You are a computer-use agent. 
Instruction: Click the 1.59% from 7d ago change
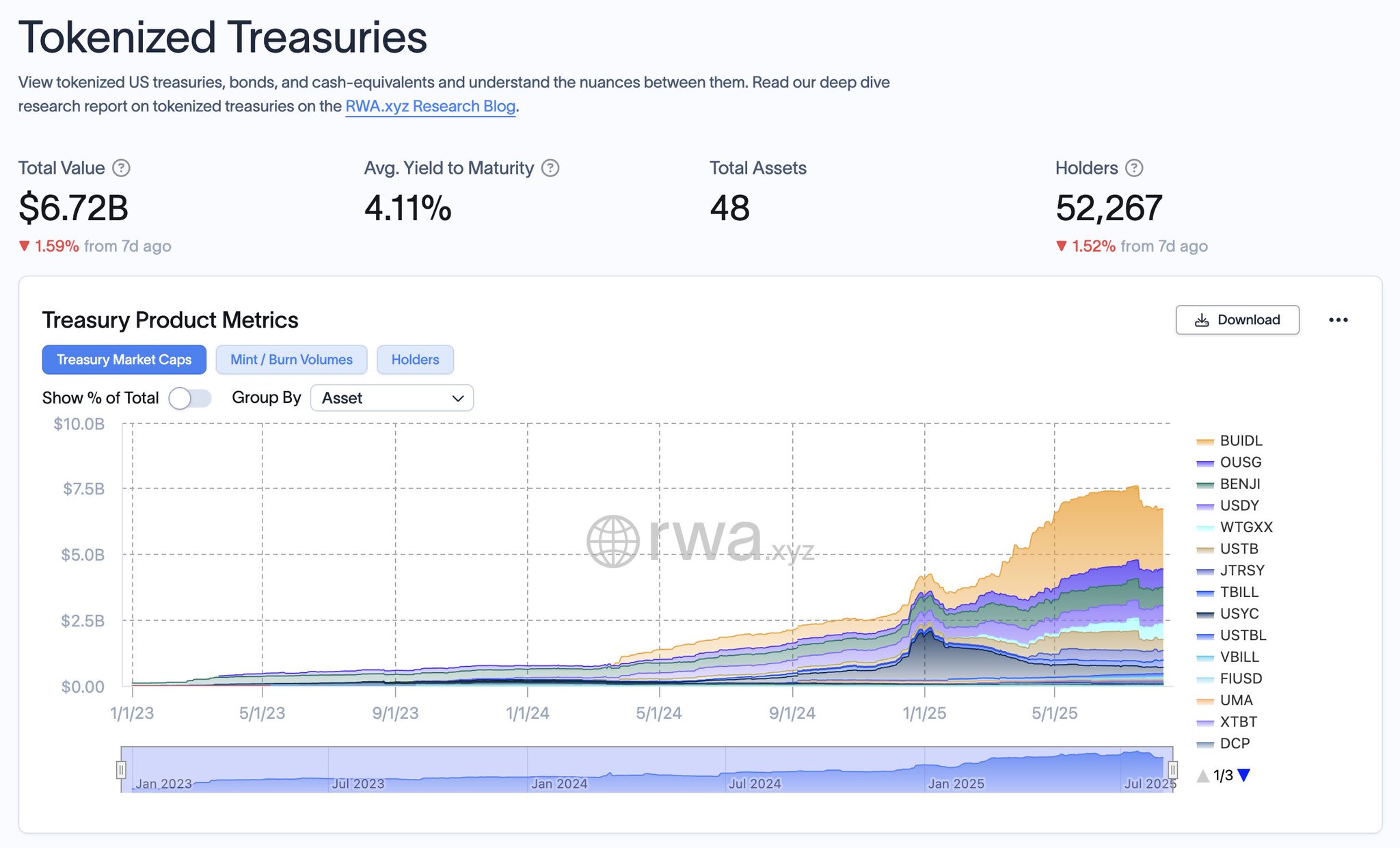point(95,246)
